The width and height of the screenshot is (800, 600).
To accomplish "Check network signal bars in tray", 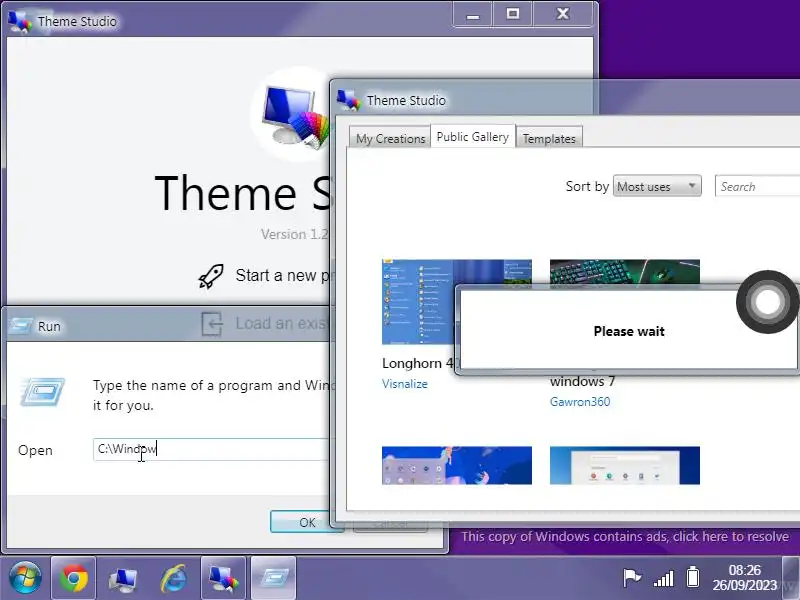I will (x=663, y=579).
